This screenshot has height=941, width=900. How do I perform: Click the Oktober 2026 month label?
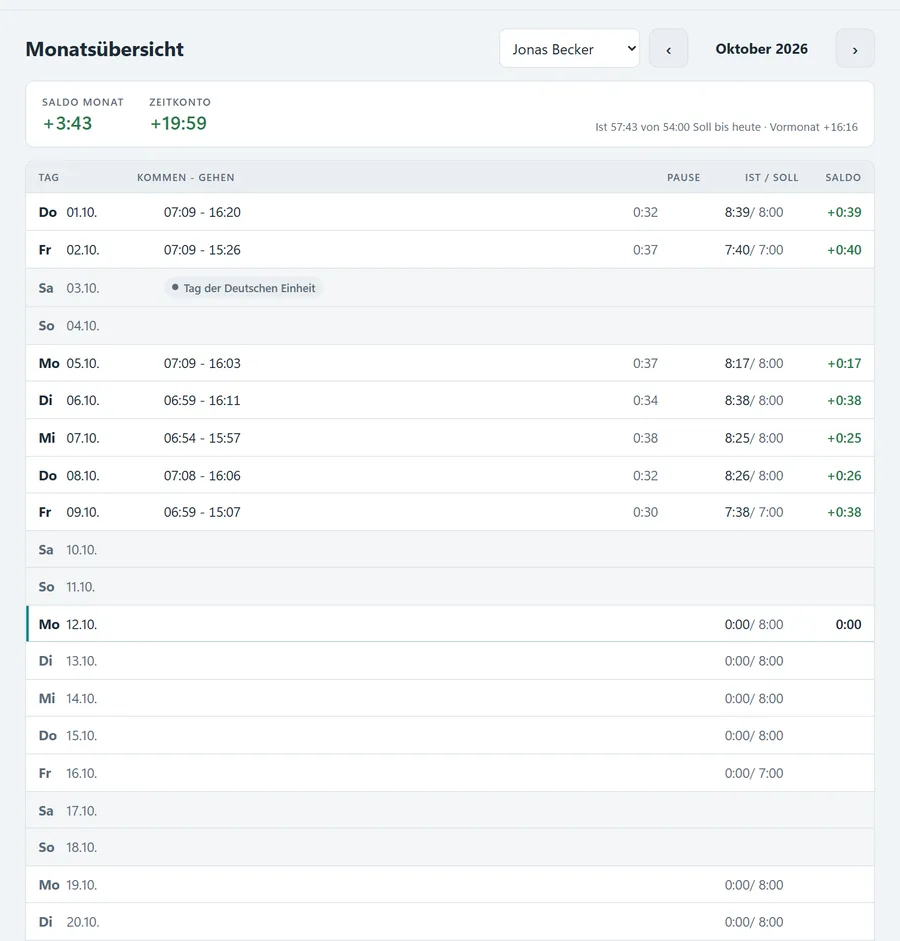(x=761, y=49)
